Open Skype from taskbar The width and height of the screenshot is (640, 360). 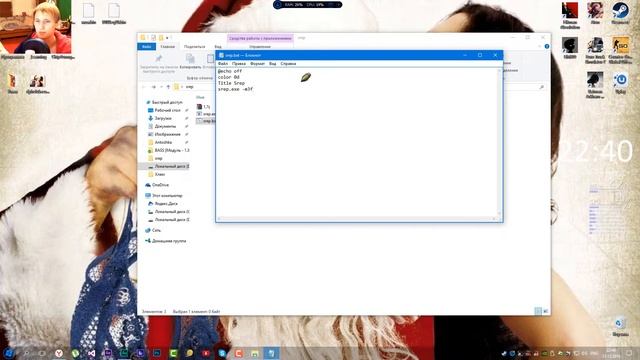pyautogui.click(x=222, y=353)
